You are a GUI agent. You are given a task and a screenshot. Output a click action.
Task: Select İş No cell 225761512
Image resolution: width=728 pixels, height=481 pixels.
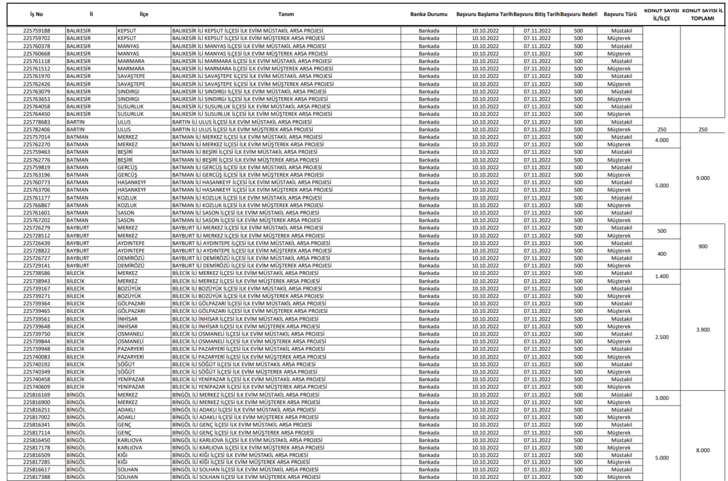36,69
